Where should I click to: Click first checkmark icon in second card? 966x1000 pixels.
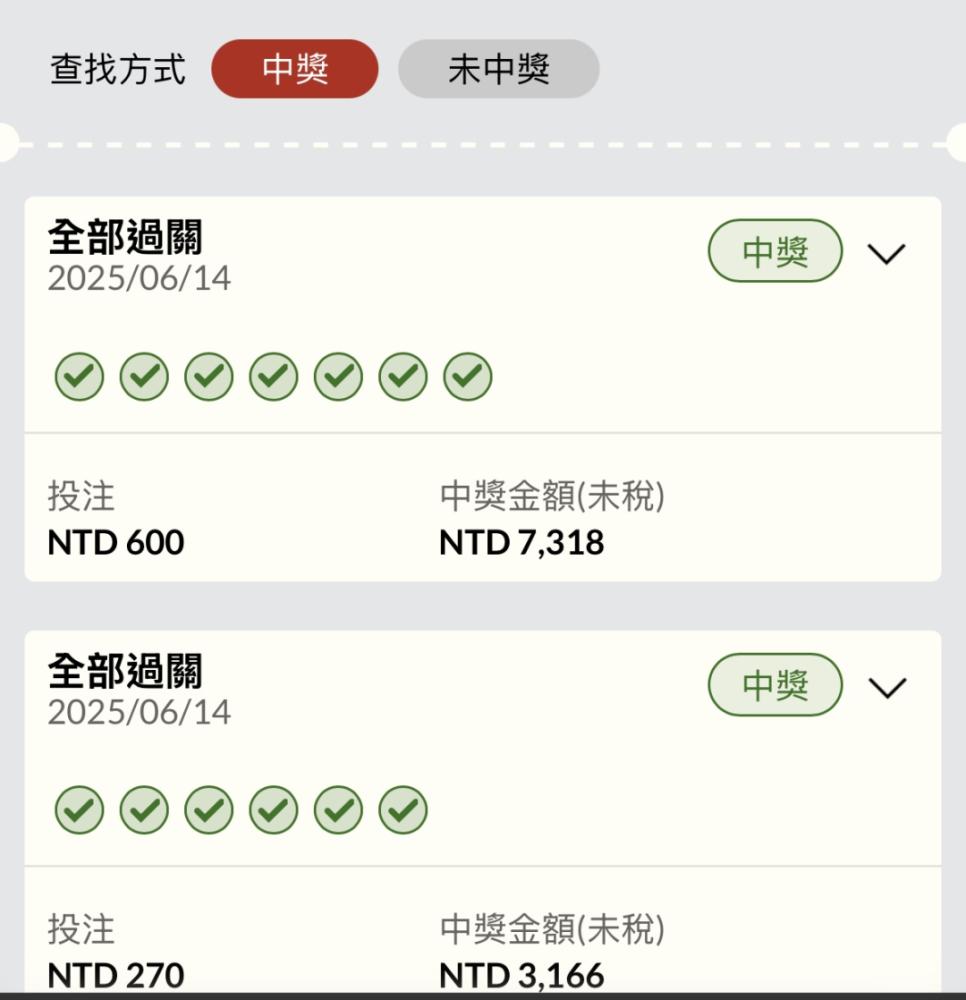[79, 810]
